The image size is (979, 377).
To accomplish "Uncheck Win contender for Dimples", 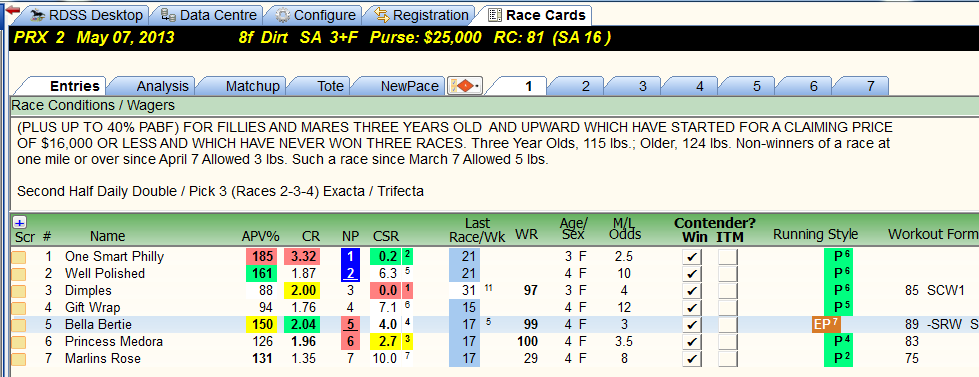I will point(693,291).
